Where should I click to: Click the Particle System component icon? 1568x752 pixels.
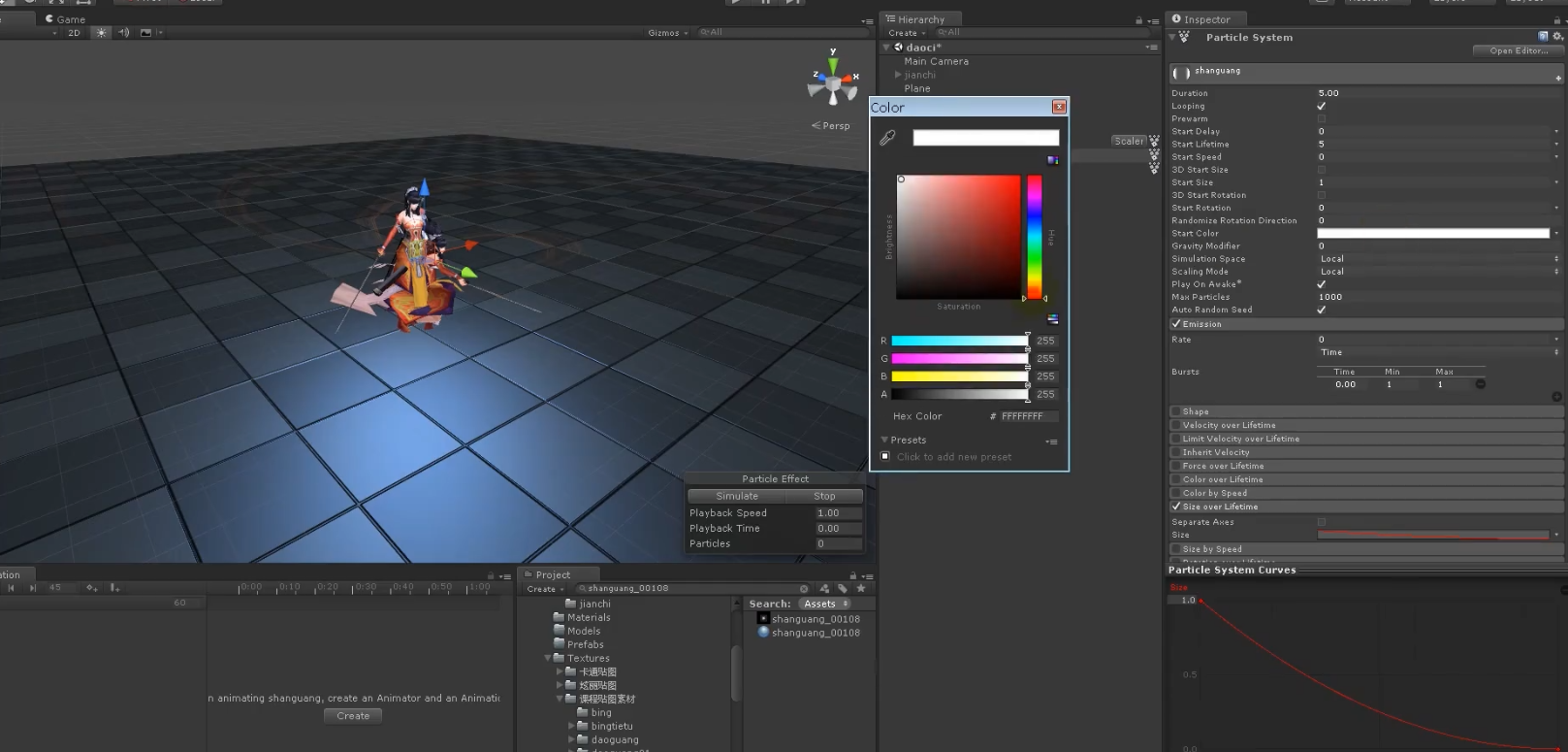(1184, 37)
